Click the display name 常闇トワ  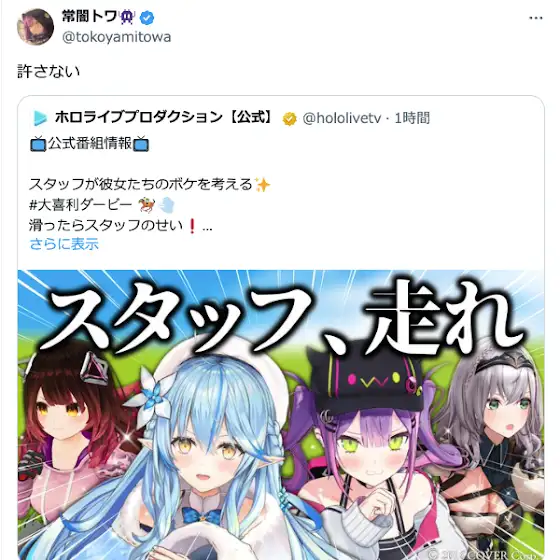(89, 16)
